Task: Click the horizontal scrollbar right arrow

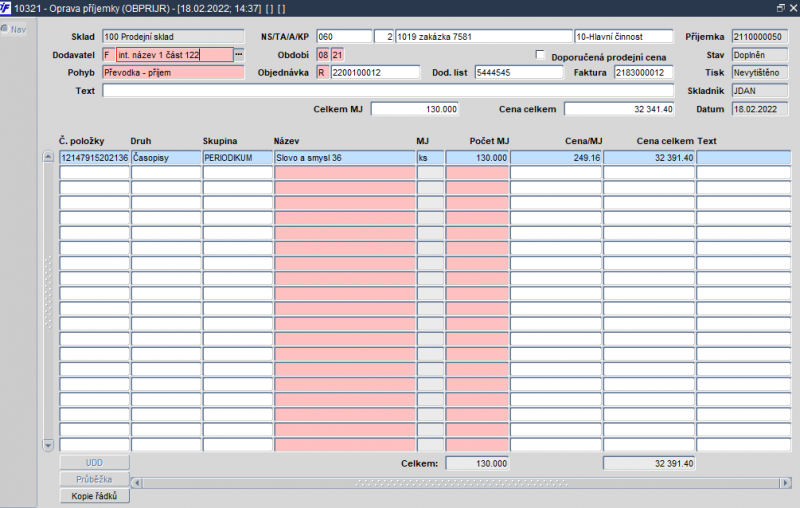Action: [x=784, y=482]
